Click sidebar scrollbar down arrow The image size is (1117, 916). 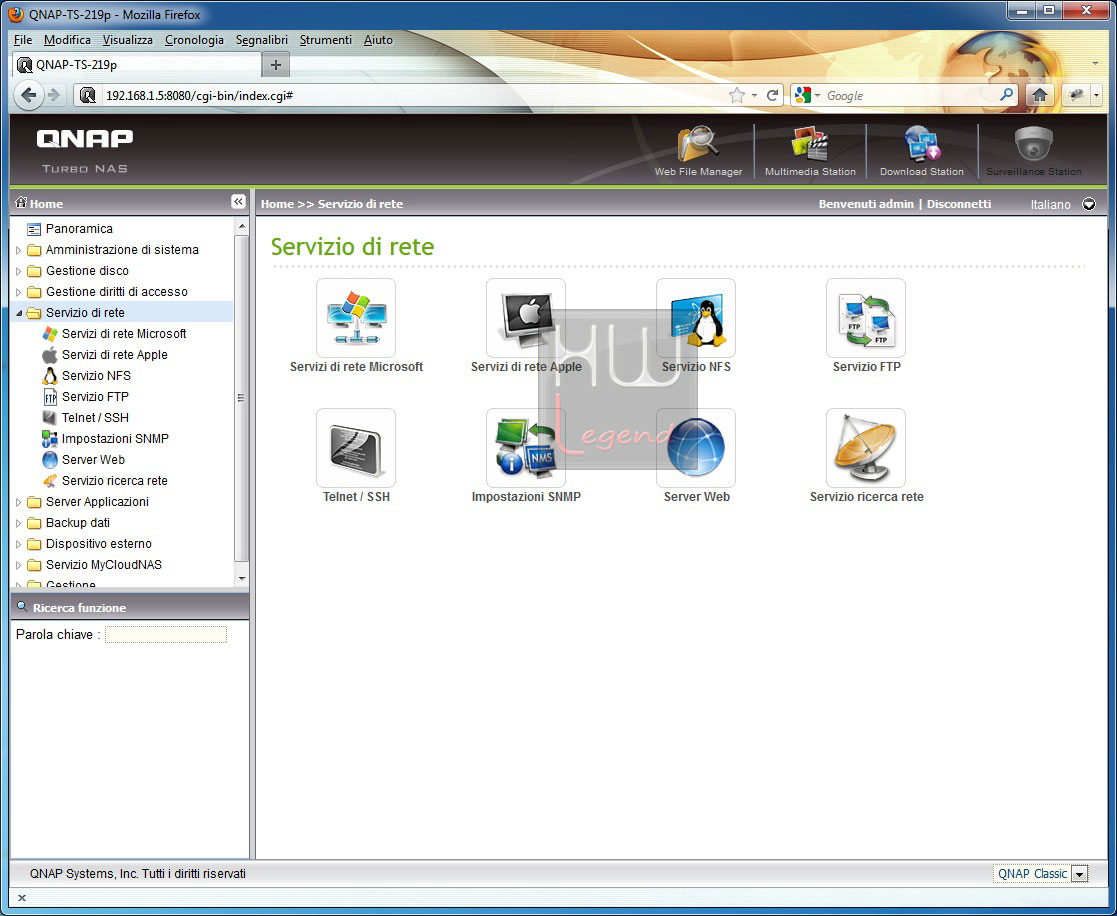[241, 579]
